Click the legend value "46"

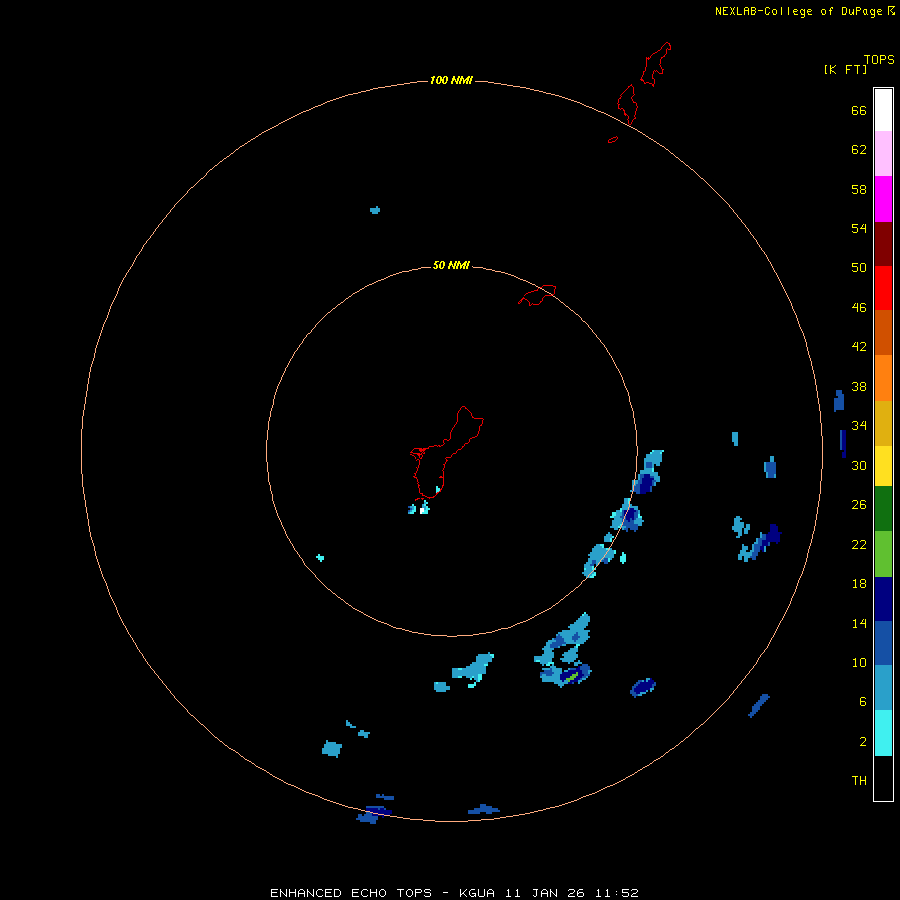tap(859, 308)
